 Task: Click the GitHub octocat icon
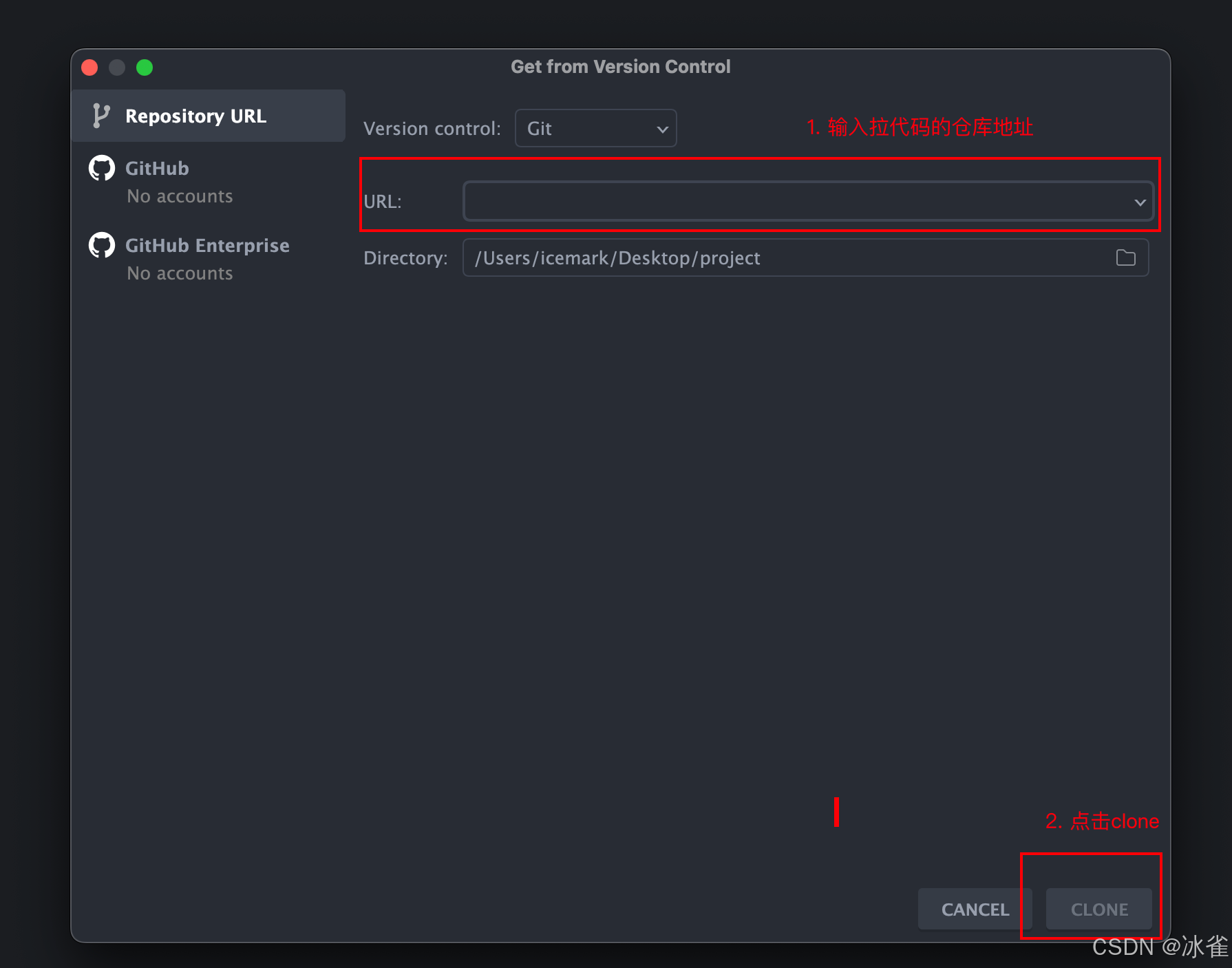[102, 168]
